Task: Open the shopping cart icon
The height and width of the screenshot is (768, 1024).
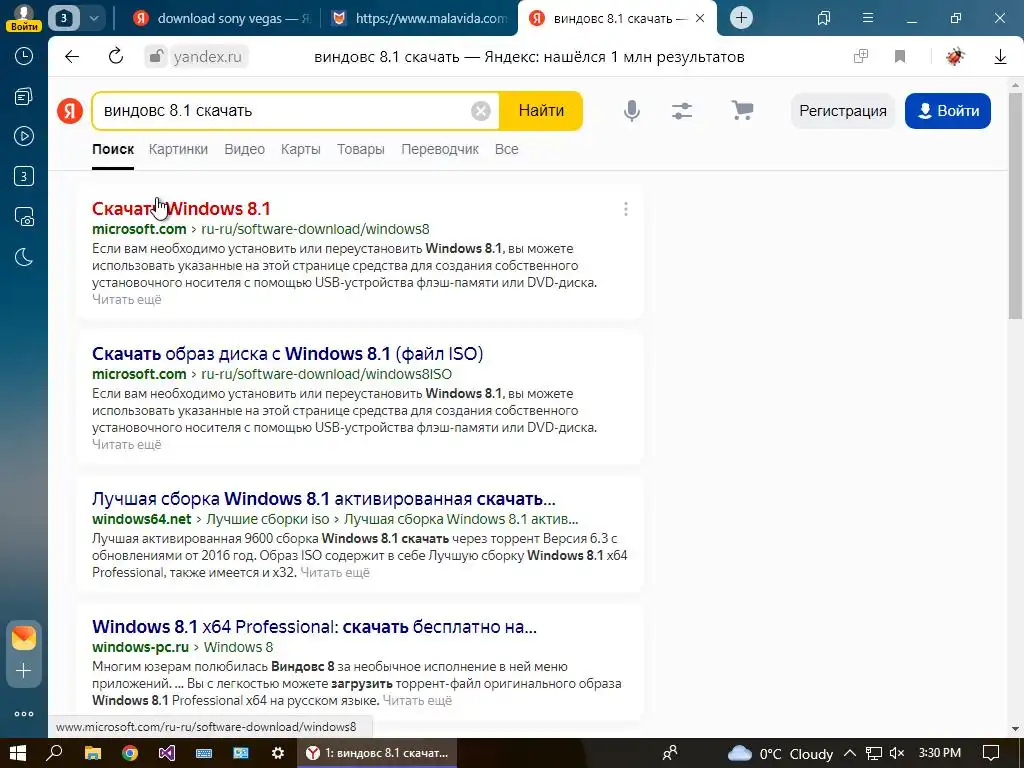Action: 742,110
